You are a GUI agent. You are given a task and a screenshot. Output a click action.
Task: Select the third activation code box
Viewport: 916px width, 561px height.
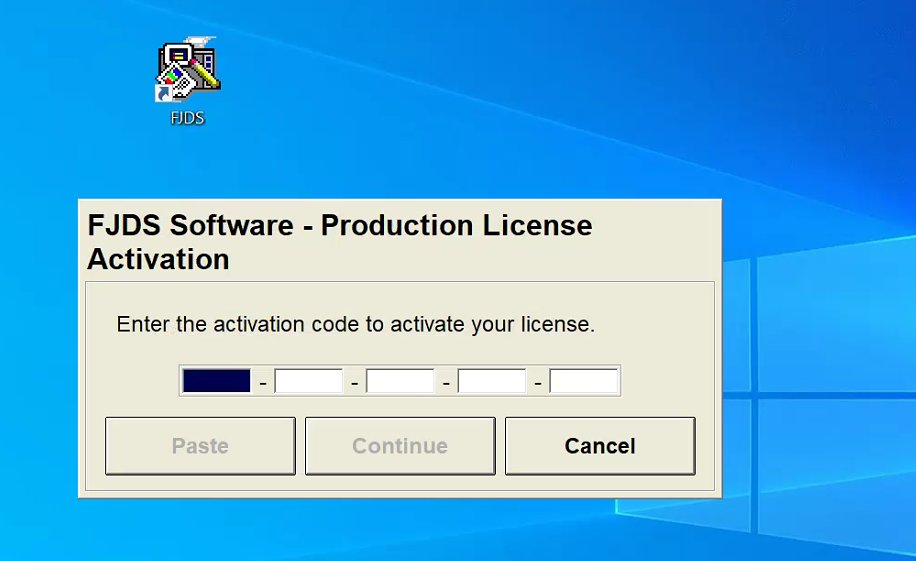[x=400, y=381]
